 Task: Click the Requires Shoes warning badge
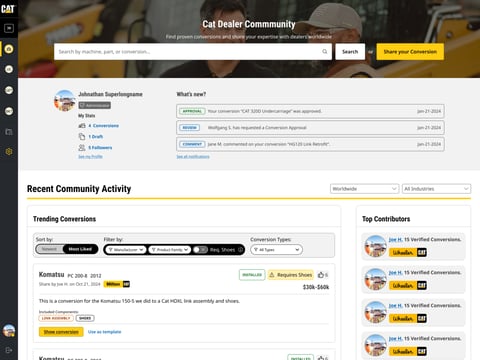(291, 275)
